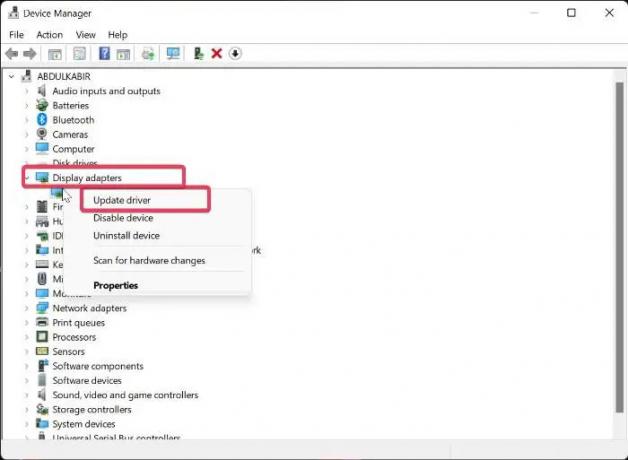The height and width of the screenshot is (460, 628).
Task: Select the Sensors tree item
Action: coord(68,351)
